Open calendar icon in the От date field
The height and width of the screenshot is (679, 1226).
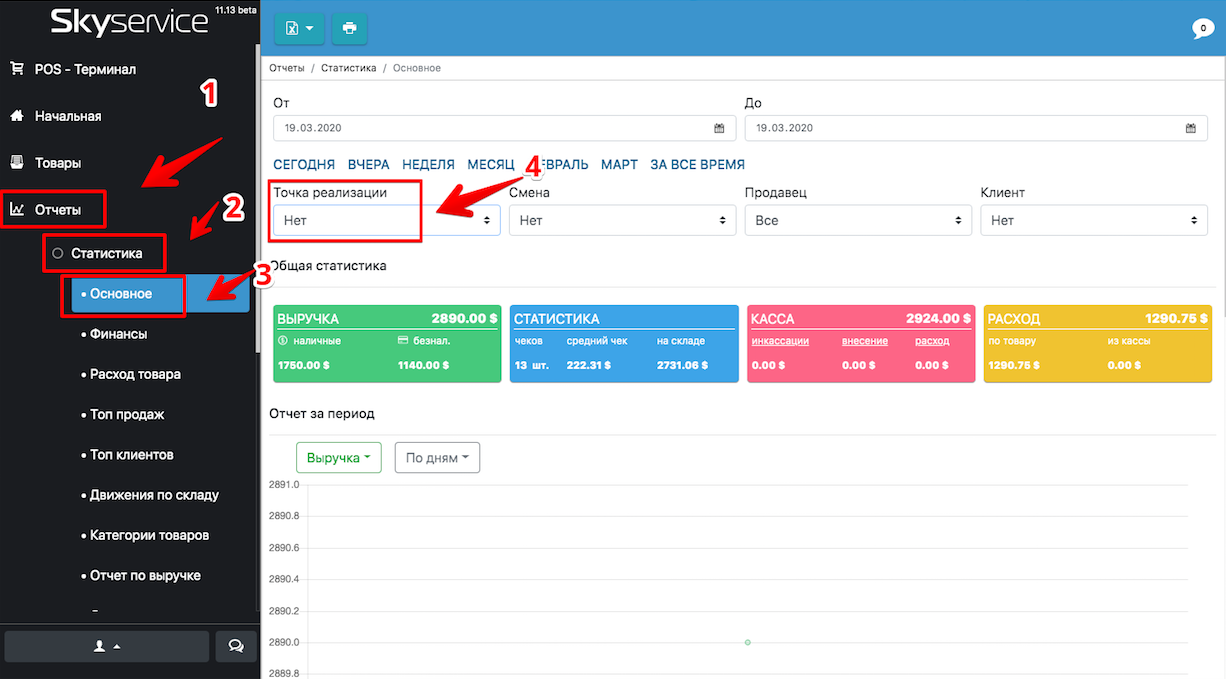click(x=719, y=128)
